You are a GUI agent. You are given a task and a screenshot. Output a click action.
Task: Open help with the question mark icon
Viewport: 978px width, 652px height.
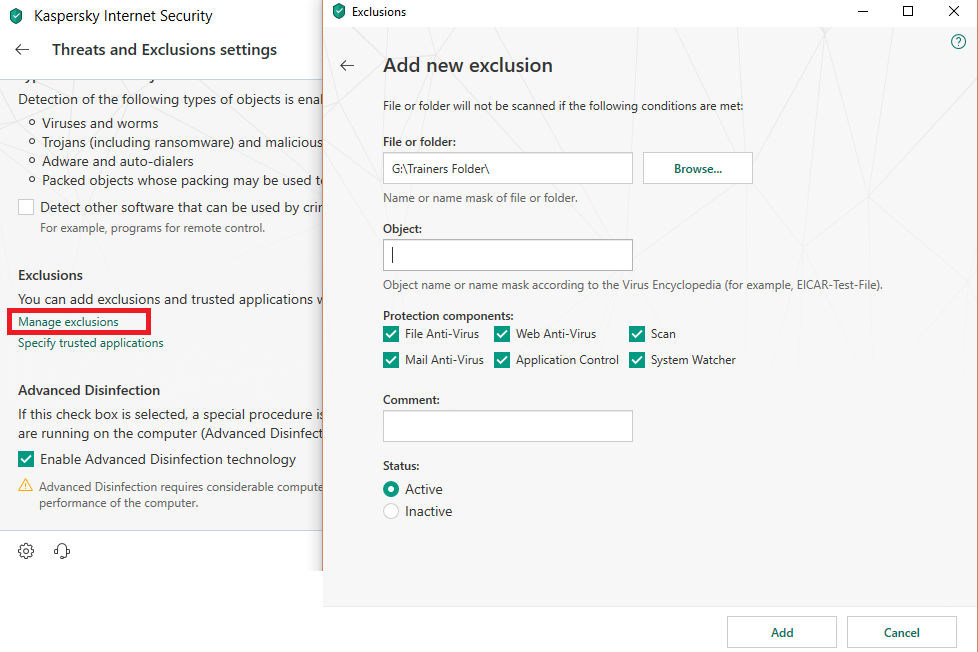pyautogui.click(x=958, y=42)
